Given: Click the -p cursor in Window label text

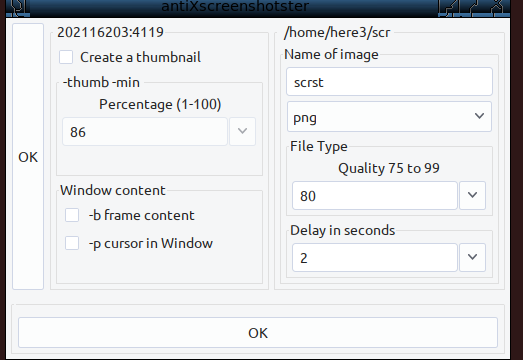Looking at the screenshot, I should coord(151,244).
